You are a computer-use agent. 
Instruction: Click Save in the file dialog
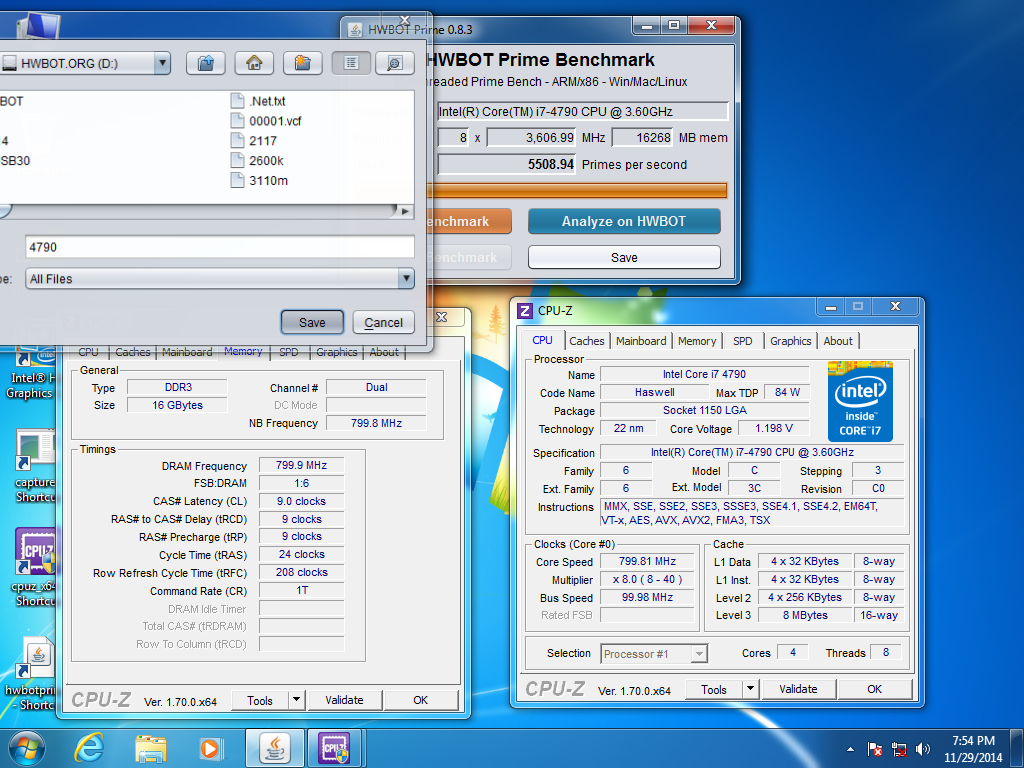(312, 323)
